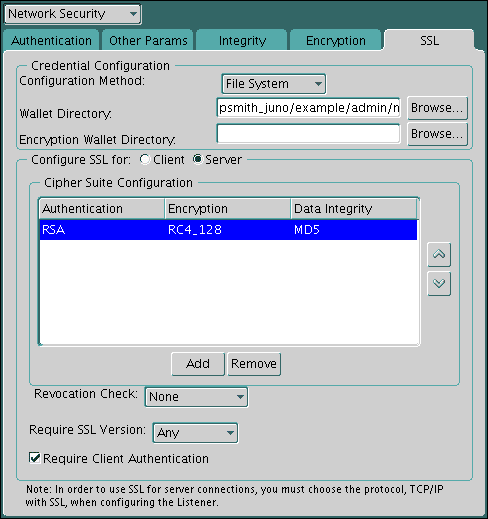
Task: Expand the Revocation Check dropdown
Action: (196, 397)
